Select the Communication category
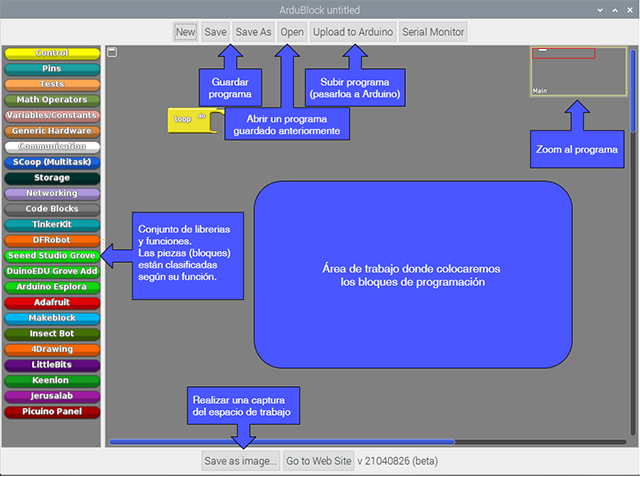Viewport: 640px width, 477px height. coord(52,146)
